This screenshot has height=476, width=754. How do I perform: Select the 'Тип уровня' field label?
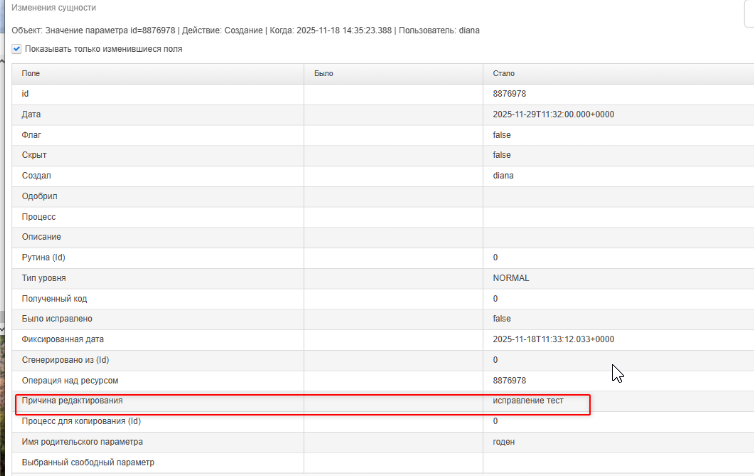coord(44,278)
